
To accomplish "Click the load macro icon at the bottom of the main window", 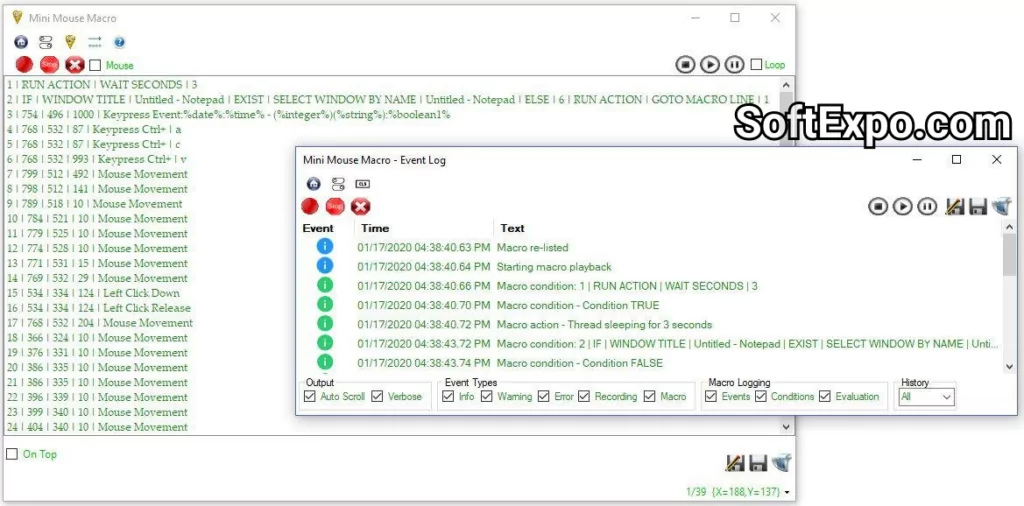I will (735, 463).
